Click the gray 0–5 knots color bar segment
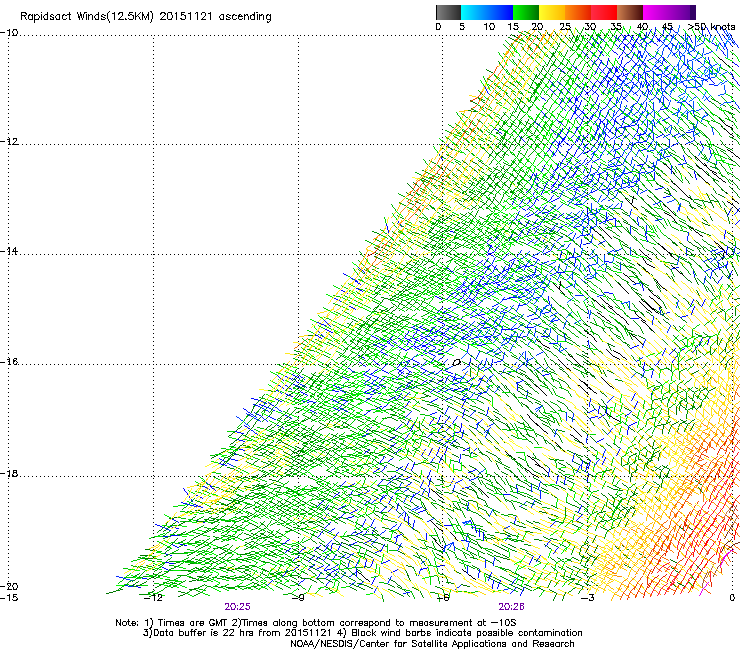740x650 pixels. click(x=448, y=12)
